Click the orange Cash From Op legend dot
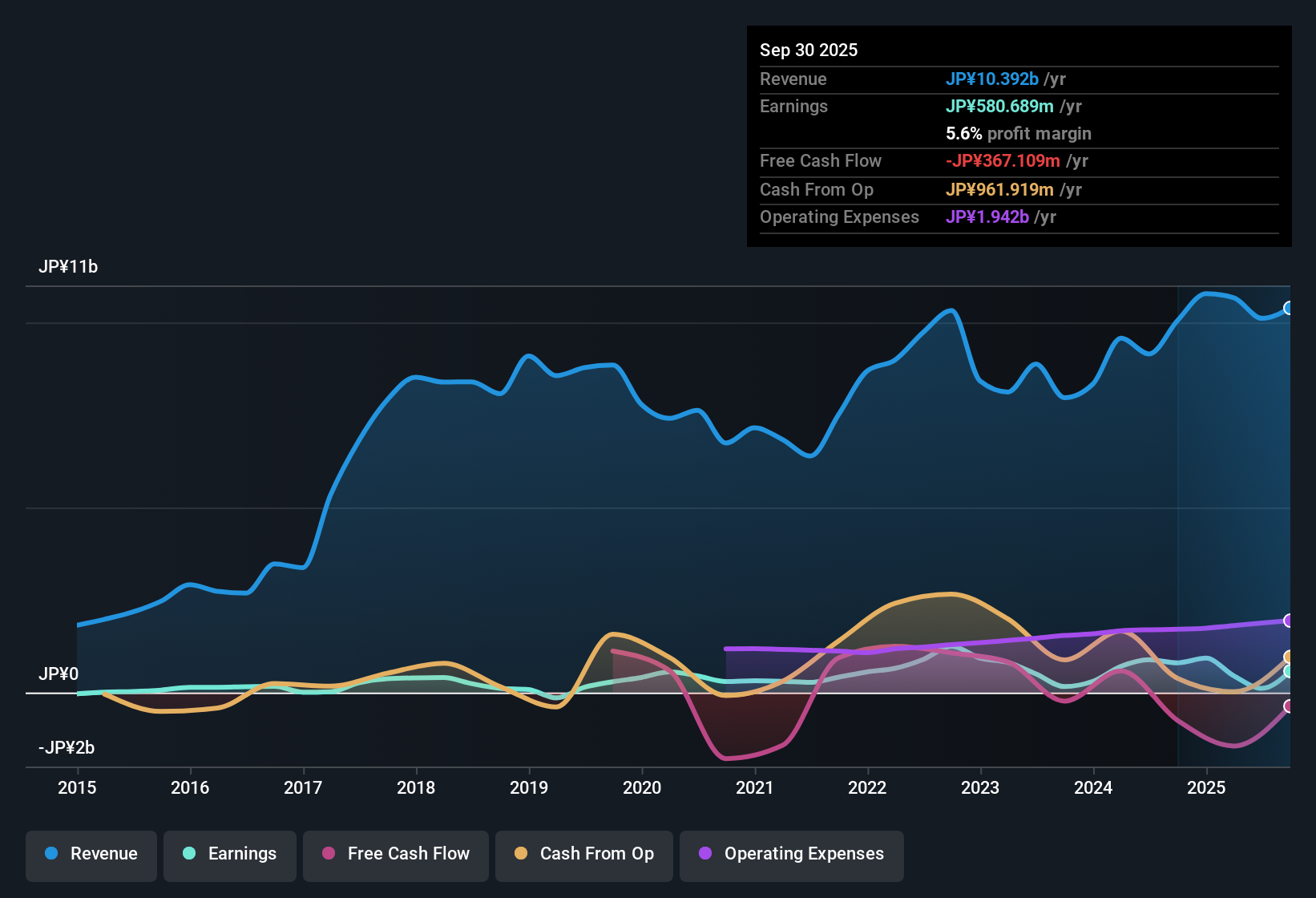 point(521,854)
